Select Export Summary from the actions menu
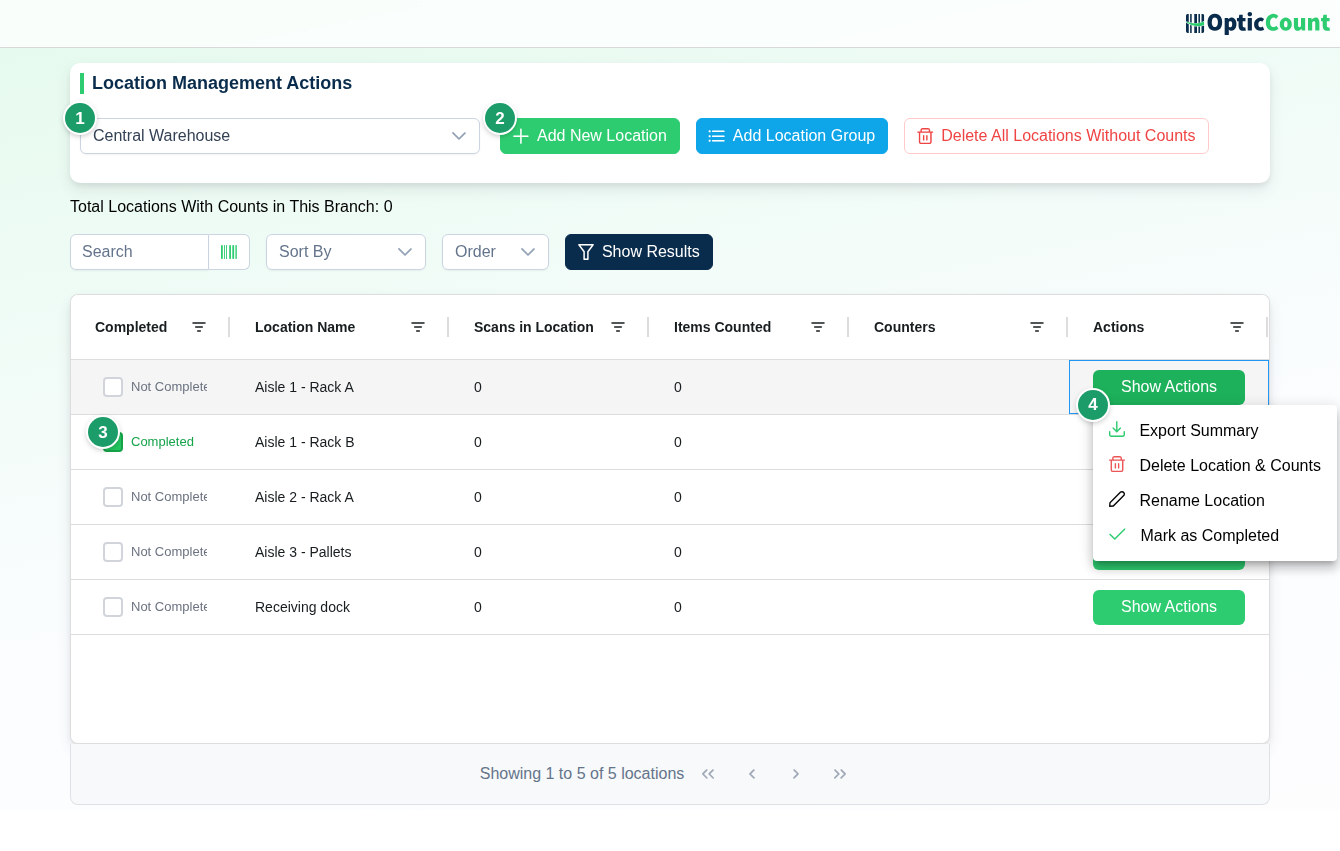1340x851 pixels. click(x=1215, y=431)
